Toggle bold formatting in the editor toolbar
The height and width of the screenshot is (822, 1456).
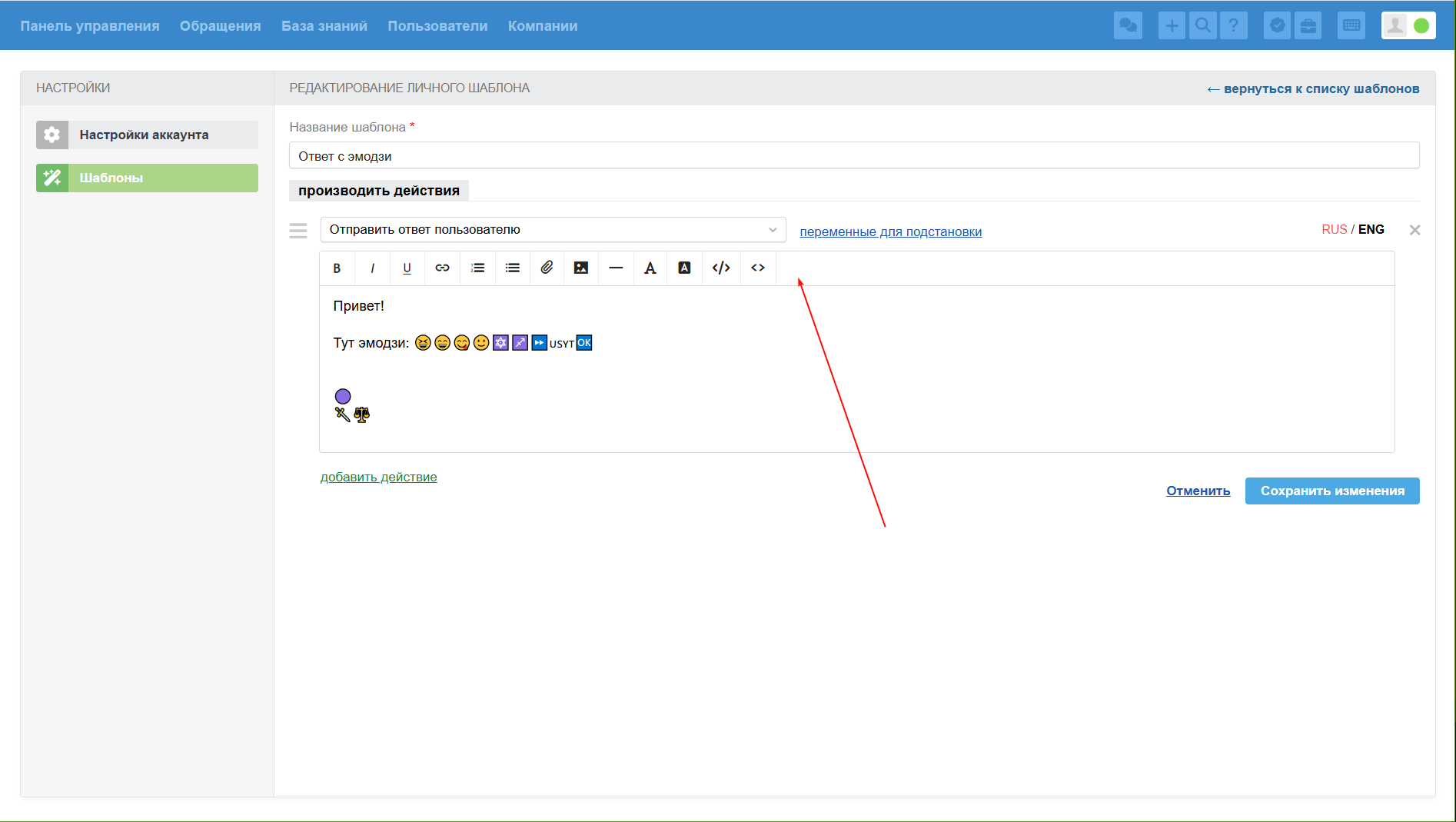337,268
